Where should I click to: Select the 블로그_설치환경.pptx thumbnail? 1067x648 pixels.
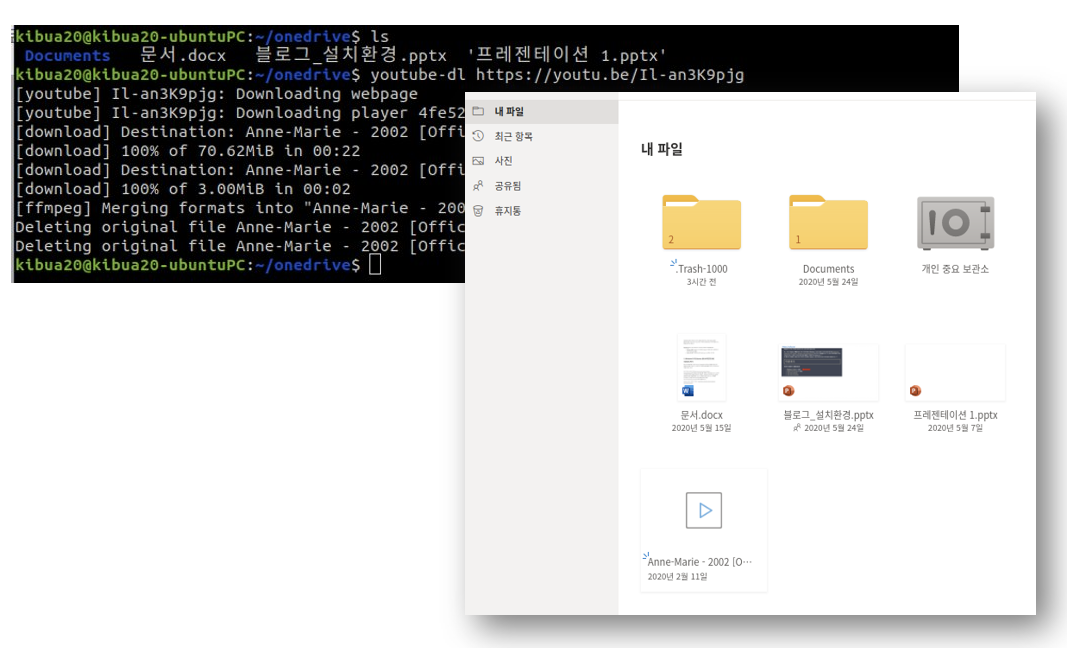[x=828, y=372]
